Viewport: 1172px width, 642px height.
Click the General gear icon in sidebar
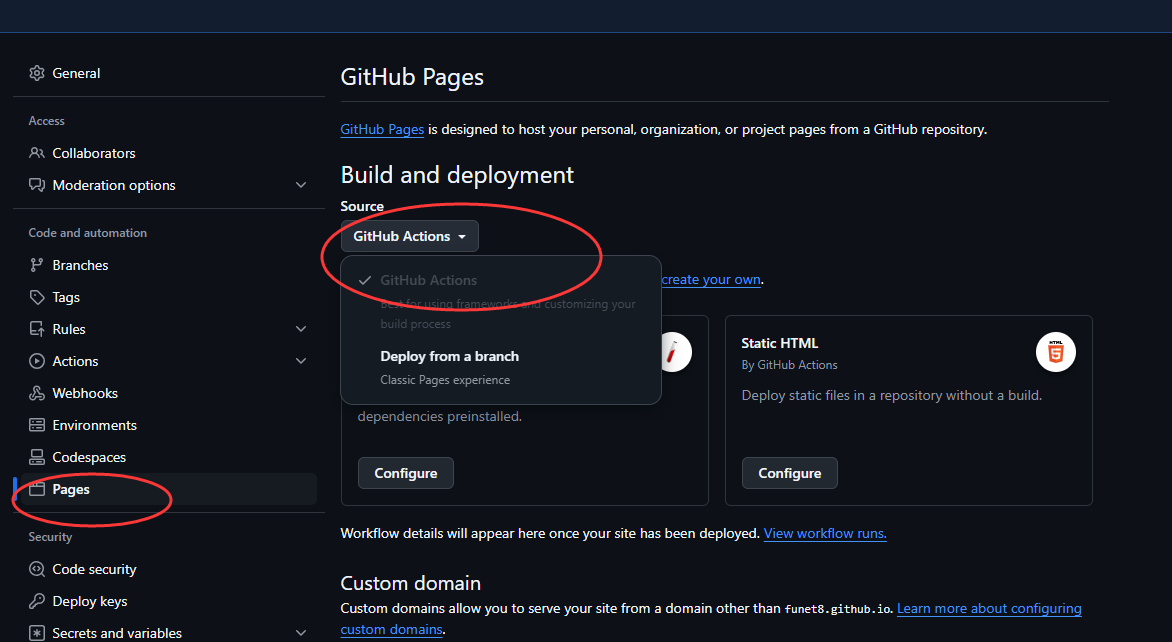pyautogui.click(x=37, y=73)
